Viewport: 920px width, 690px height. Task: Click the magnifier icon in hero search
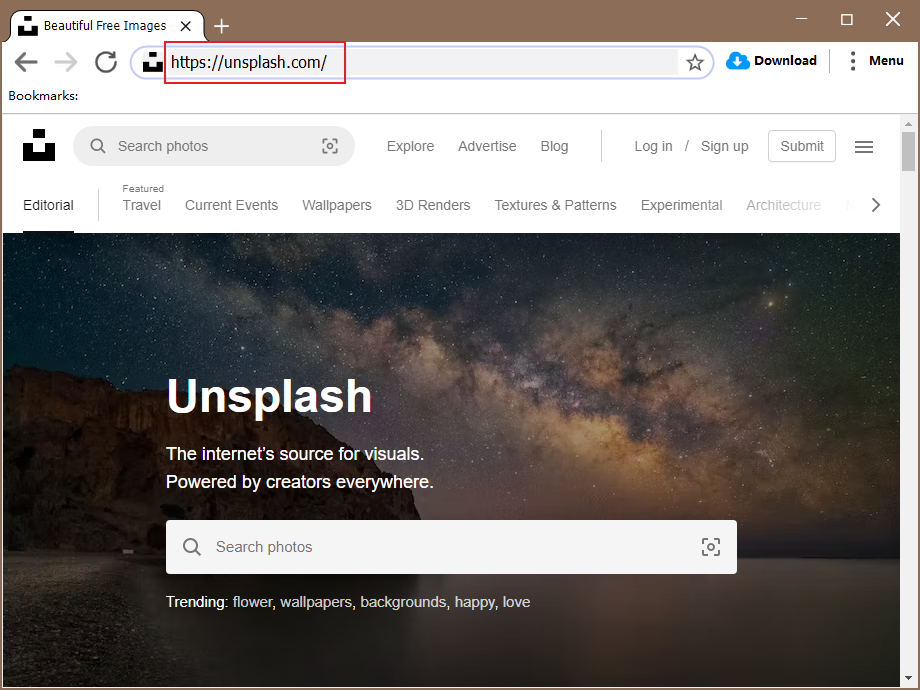[x=192, y=547]
